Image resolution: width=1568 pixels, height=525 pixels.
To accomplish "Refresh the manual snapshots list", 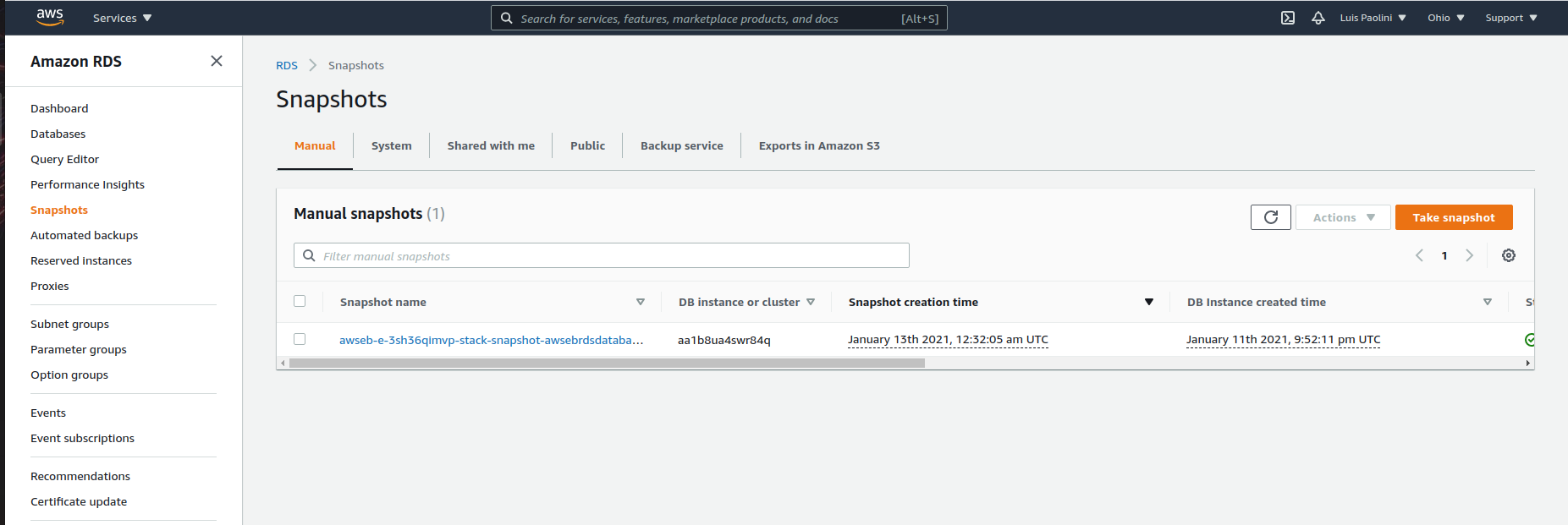I will (x=1270, y=217).
